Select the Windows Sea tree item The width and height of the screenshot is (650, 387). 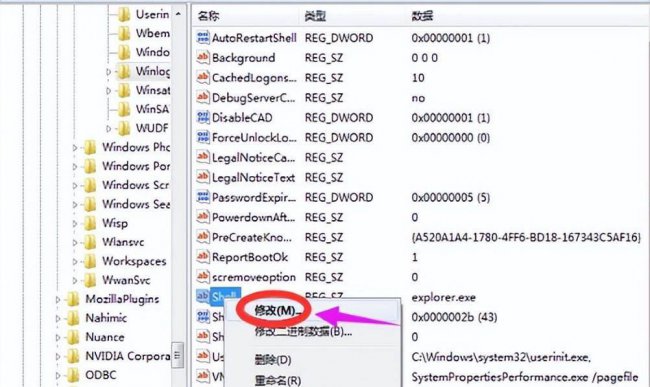[136, 204]
